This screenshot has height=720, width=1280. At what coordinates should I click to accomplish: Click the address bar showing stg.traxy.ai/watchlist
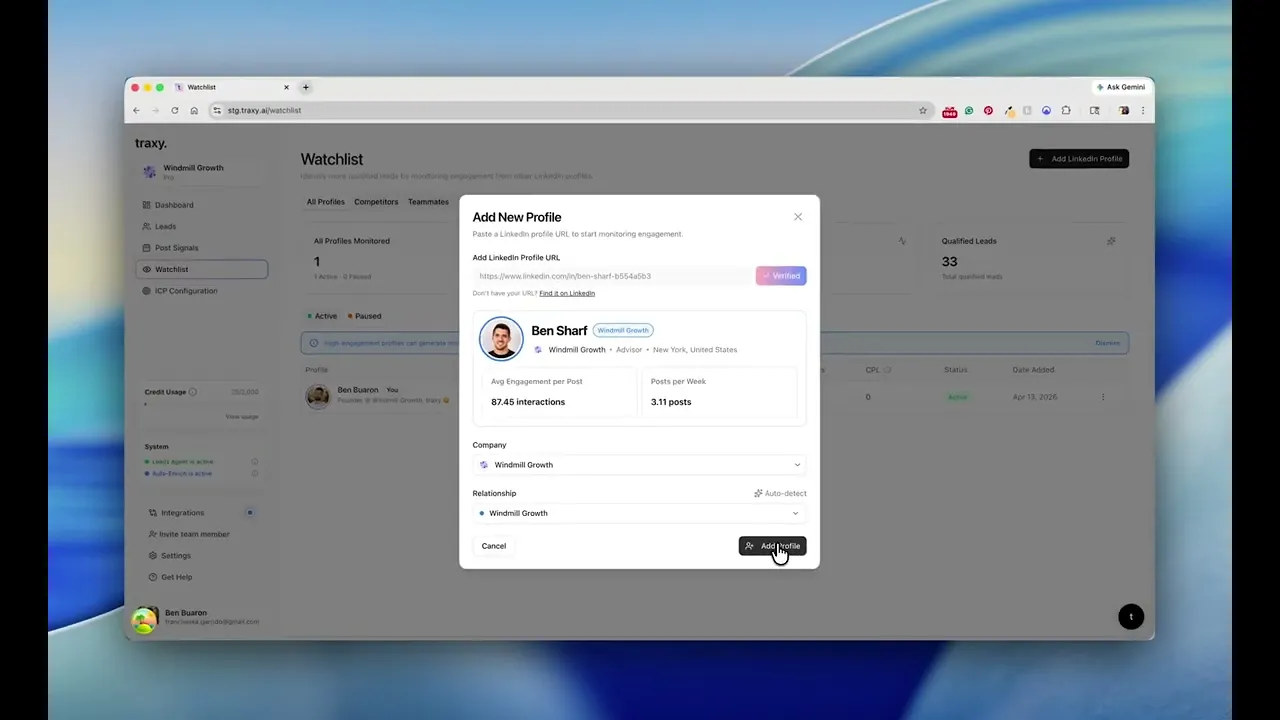tap(570, 111)
